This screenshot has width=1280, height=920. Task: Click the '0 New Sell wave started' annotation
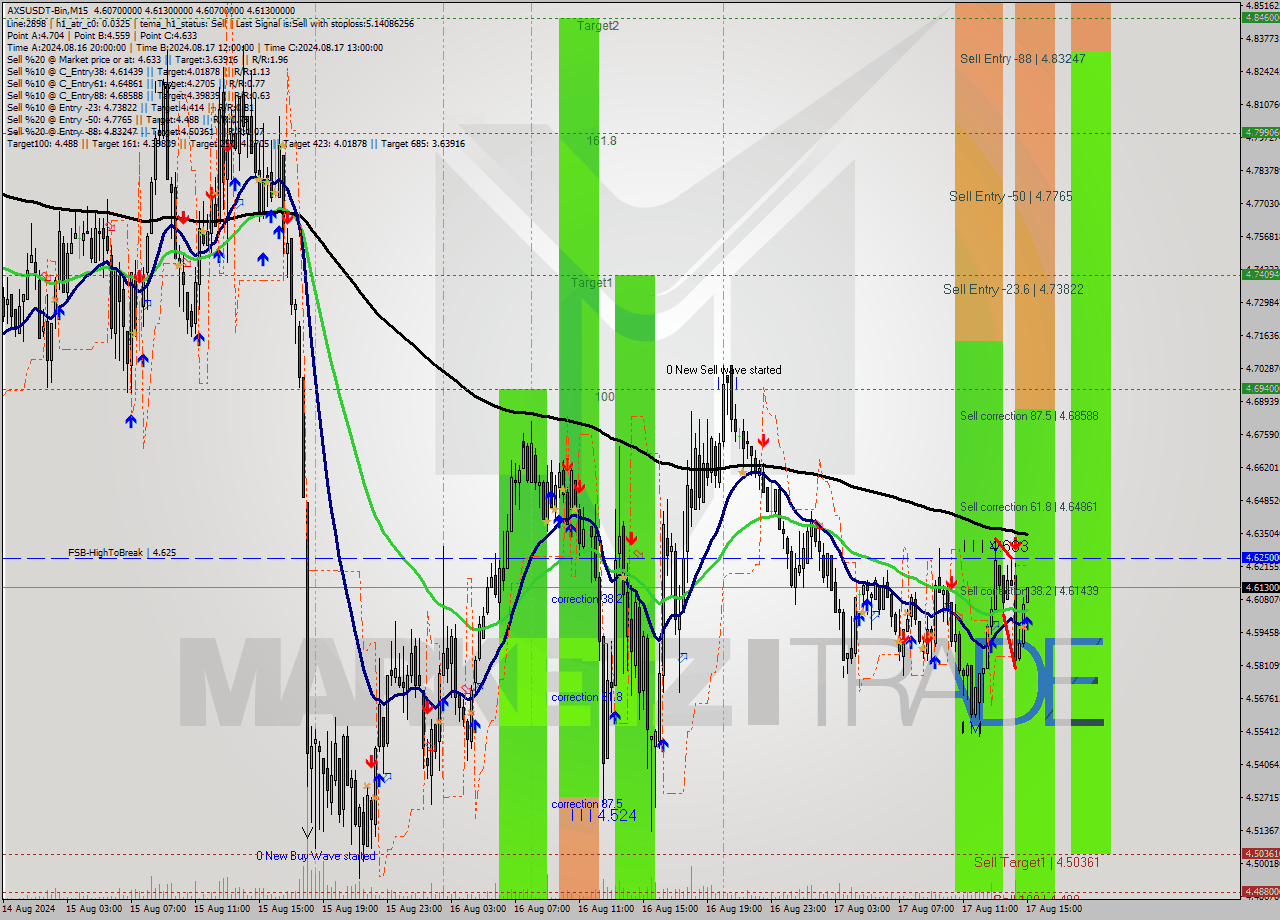pyautogui.click(x=724, y=370)
